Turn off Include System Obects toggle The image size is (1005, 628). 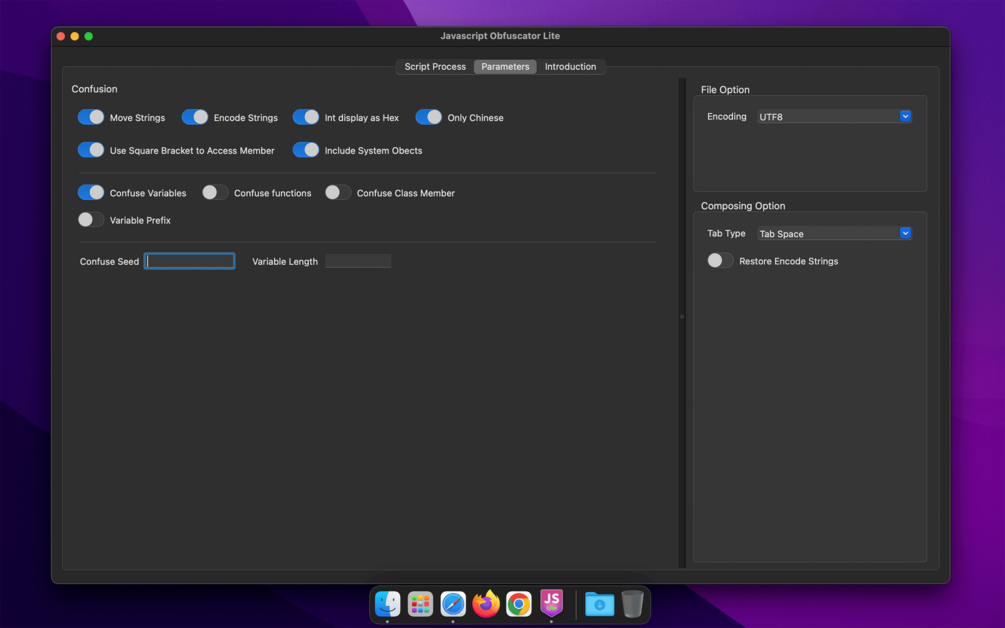[x=306, y=150]
